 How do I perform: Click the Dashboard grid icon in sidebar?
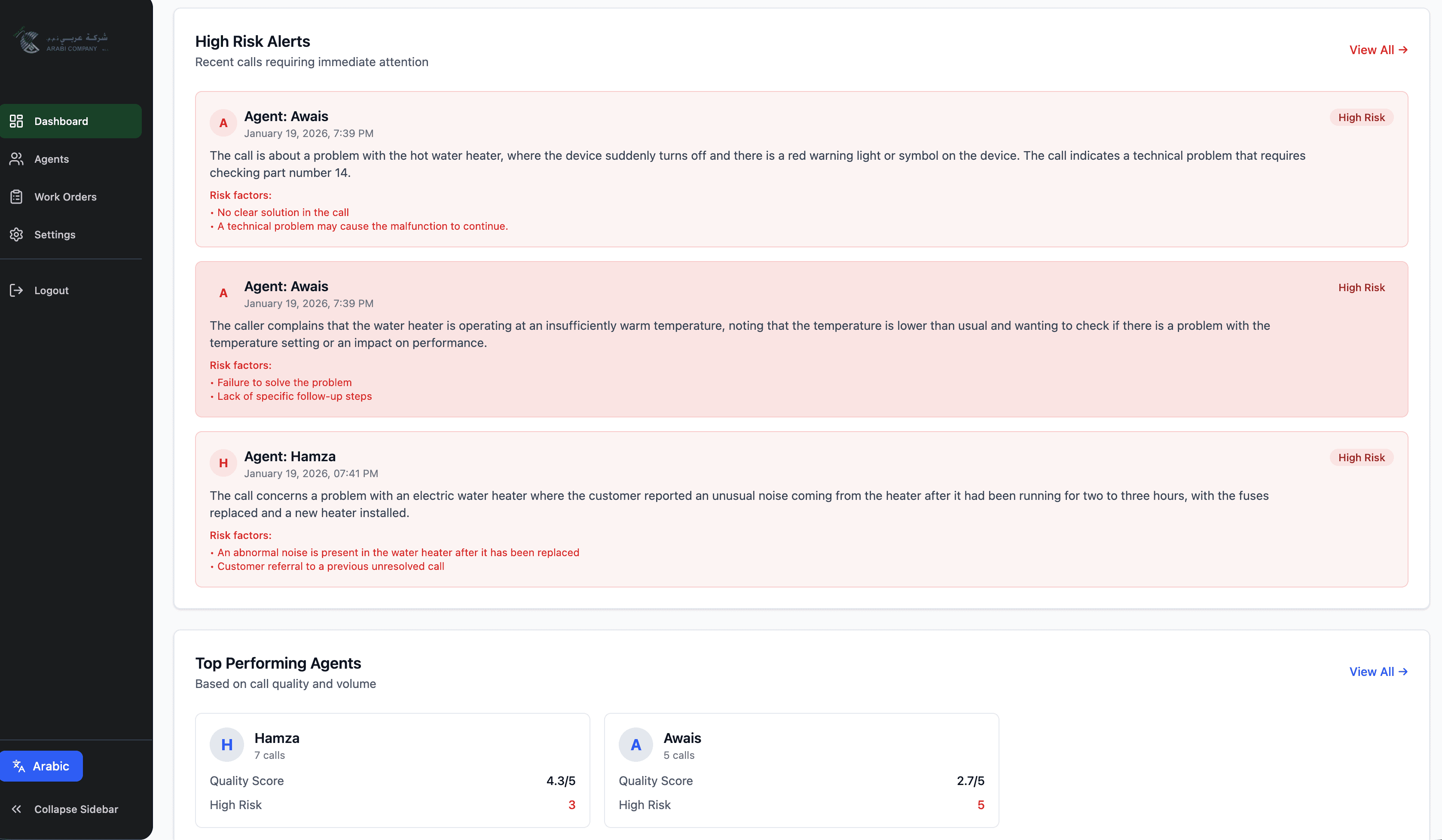pos(16,121)
